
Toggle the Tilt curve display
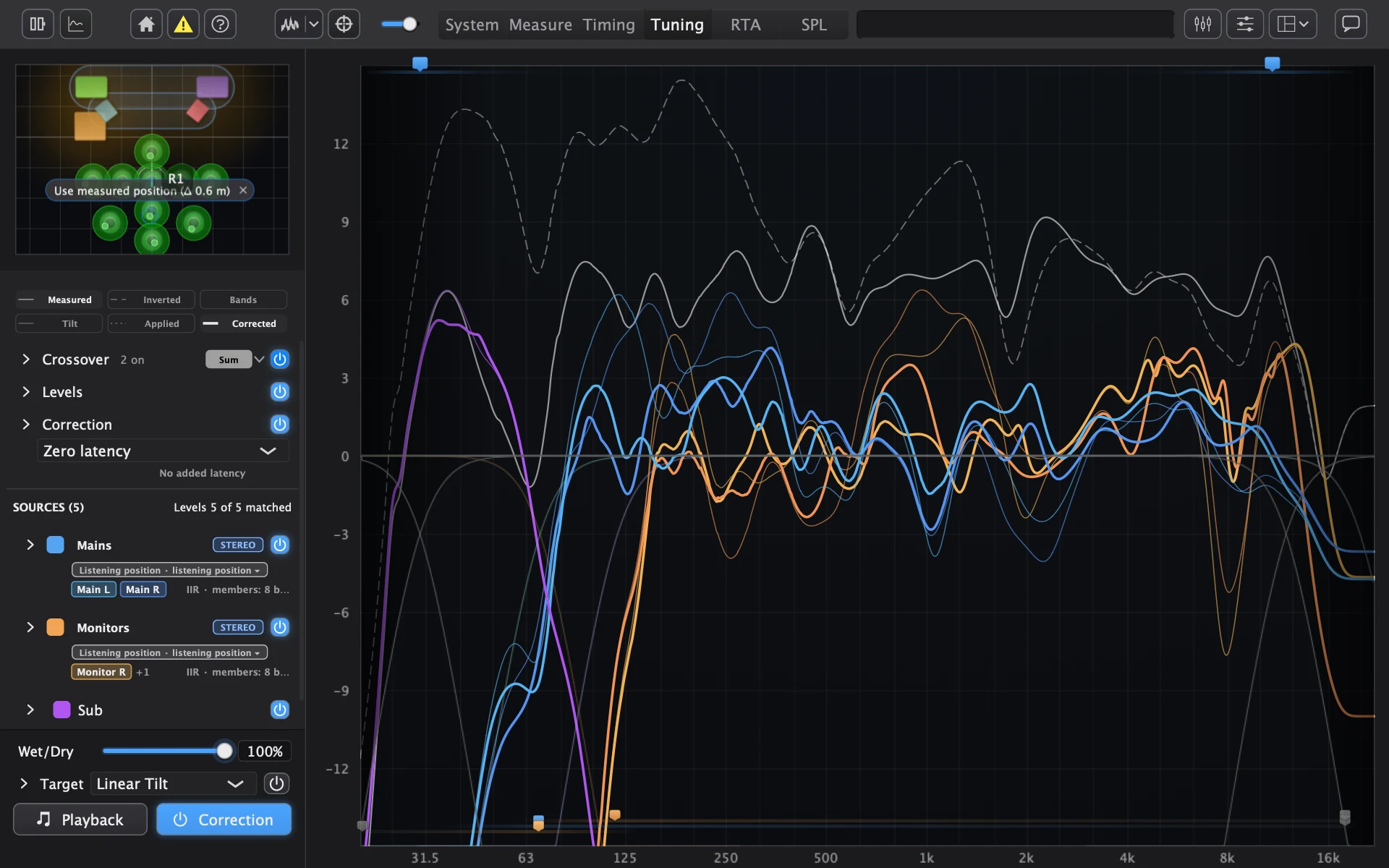point(59,323)
